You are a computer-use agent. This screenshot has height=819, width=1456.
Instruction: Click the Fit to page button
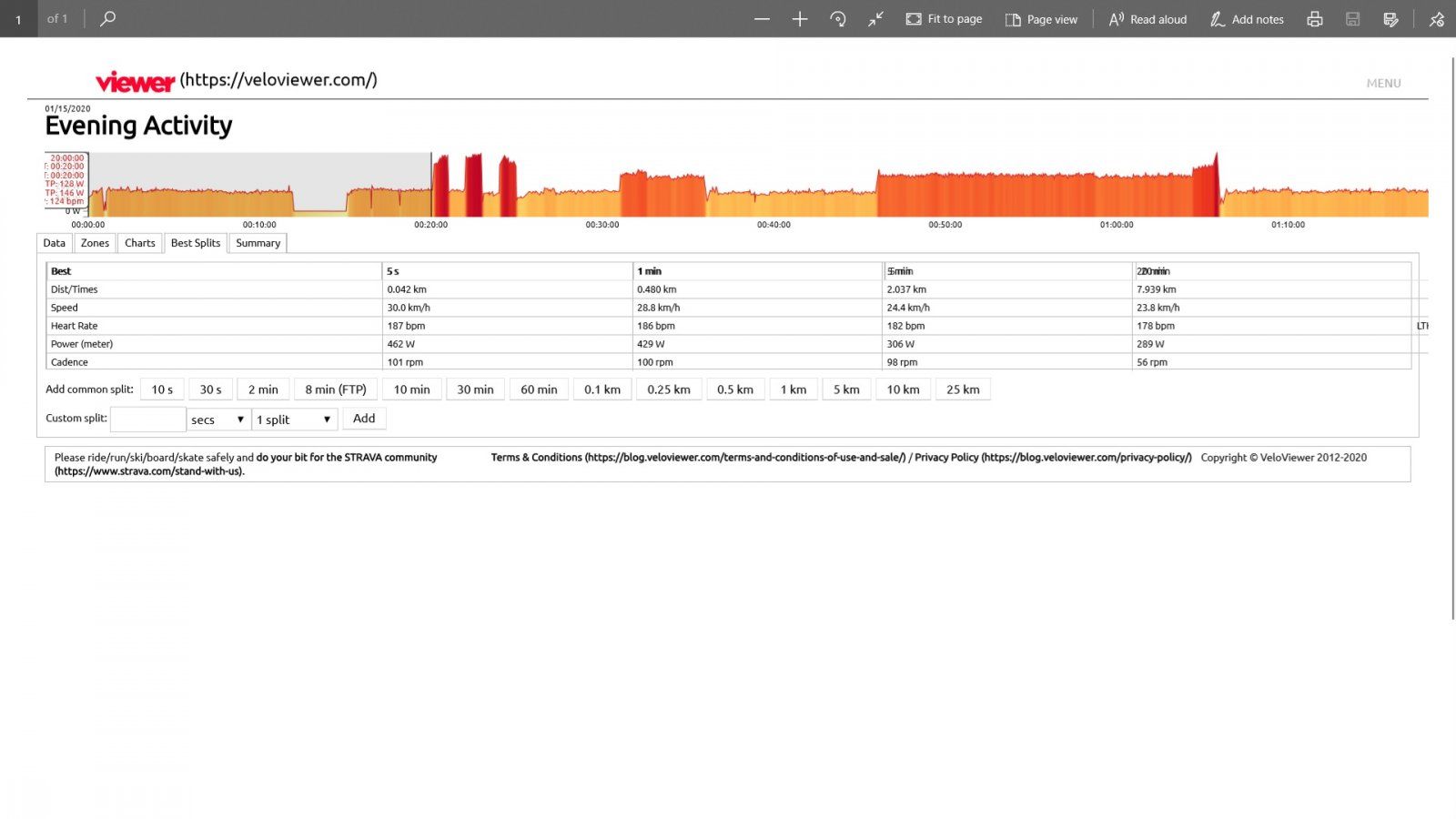[x=944, y=19]
